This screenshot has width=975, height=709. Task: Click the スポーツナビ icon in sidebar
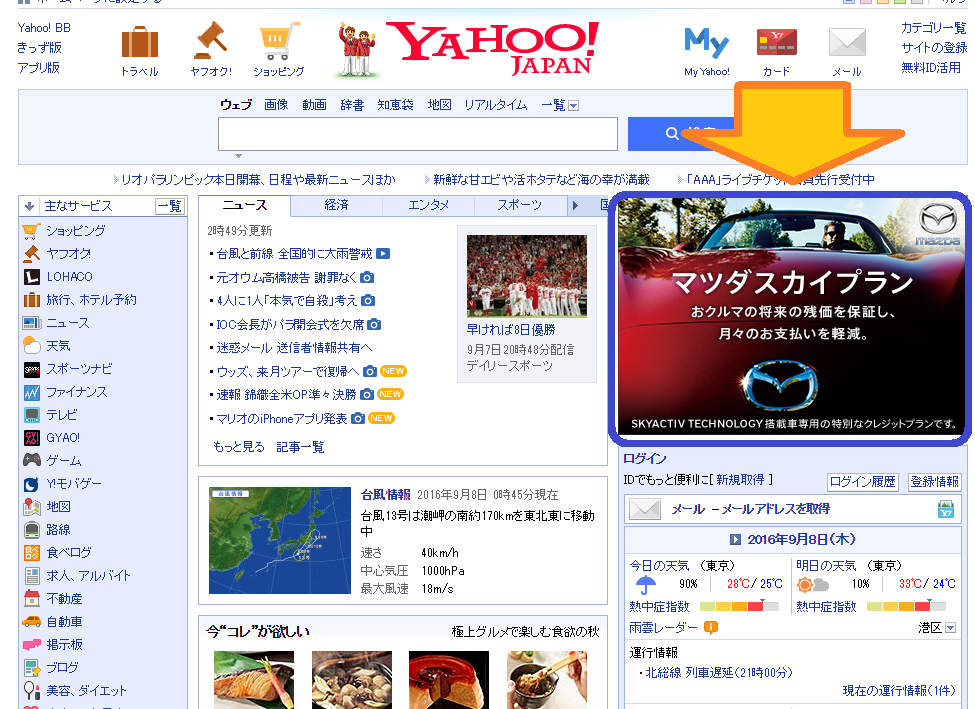(31, 369)
